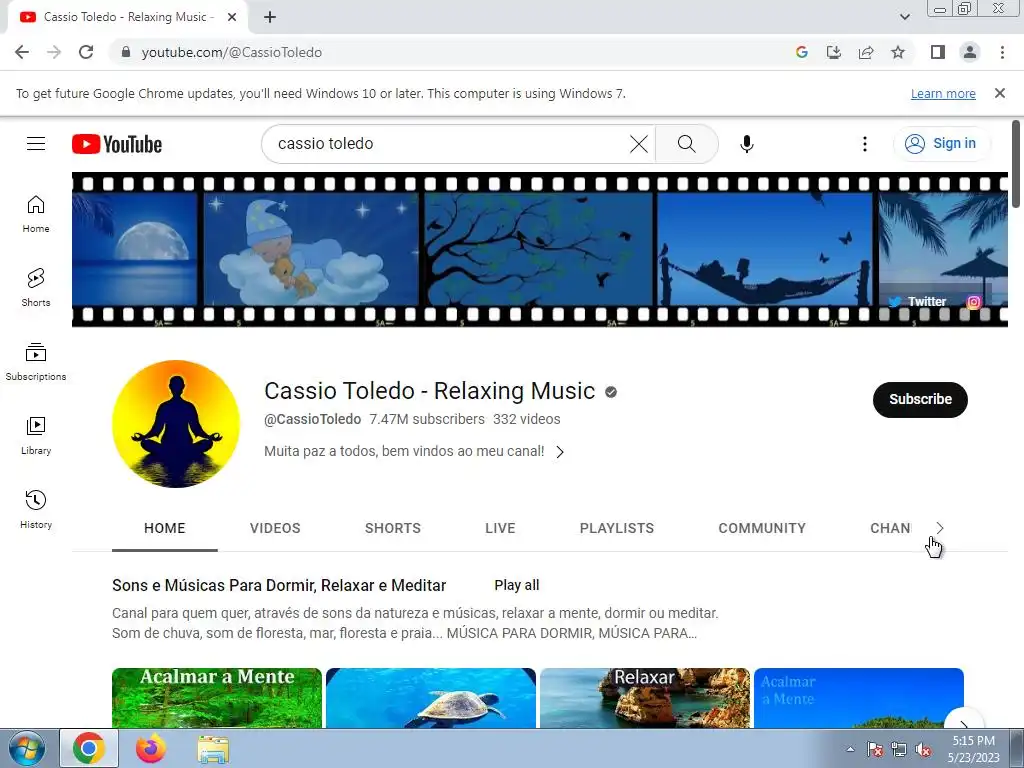
Task: Open Home in the left sidebar
Action: [36, 214]
